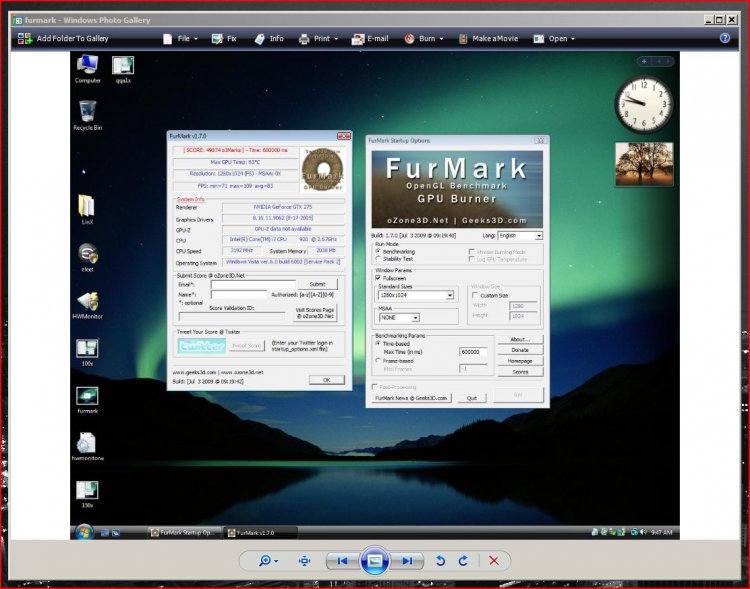Click the furmark desktop icon
This screenshot has width=750, height=589.
tap(88, 400)
